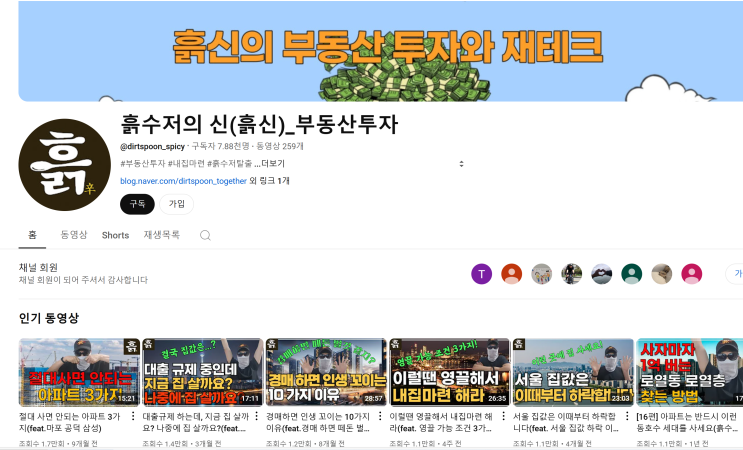The image size is (743, 450).
Task: Click the channel search magnifier icon
Action: click(x=205, y=235)
